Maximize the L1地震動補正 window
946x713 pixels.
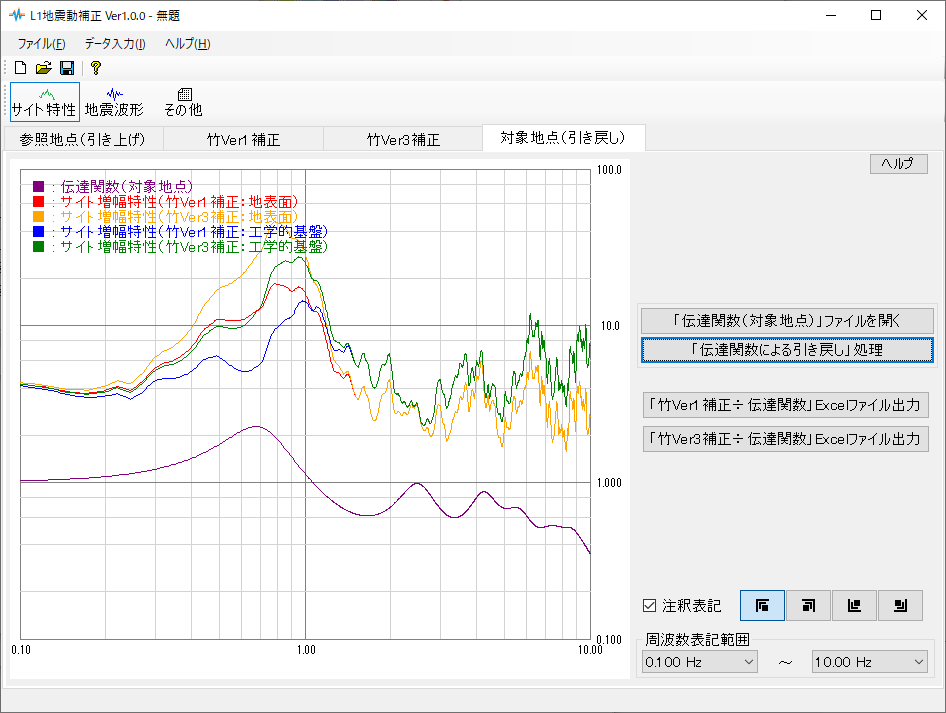(x=876, y=15)
